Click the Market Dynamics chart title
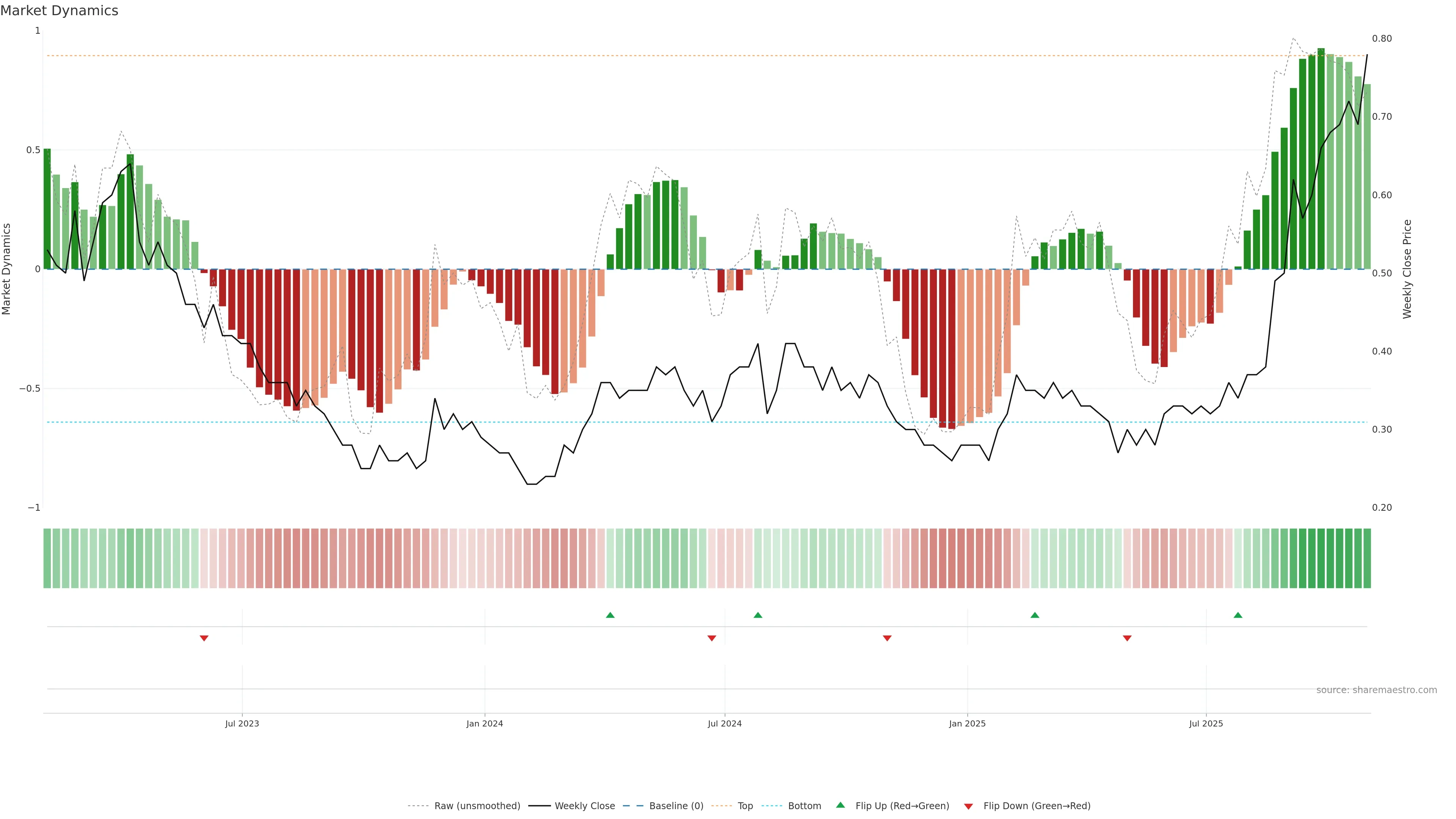Viewport: 1456px width, 819px height. [60, 11]
